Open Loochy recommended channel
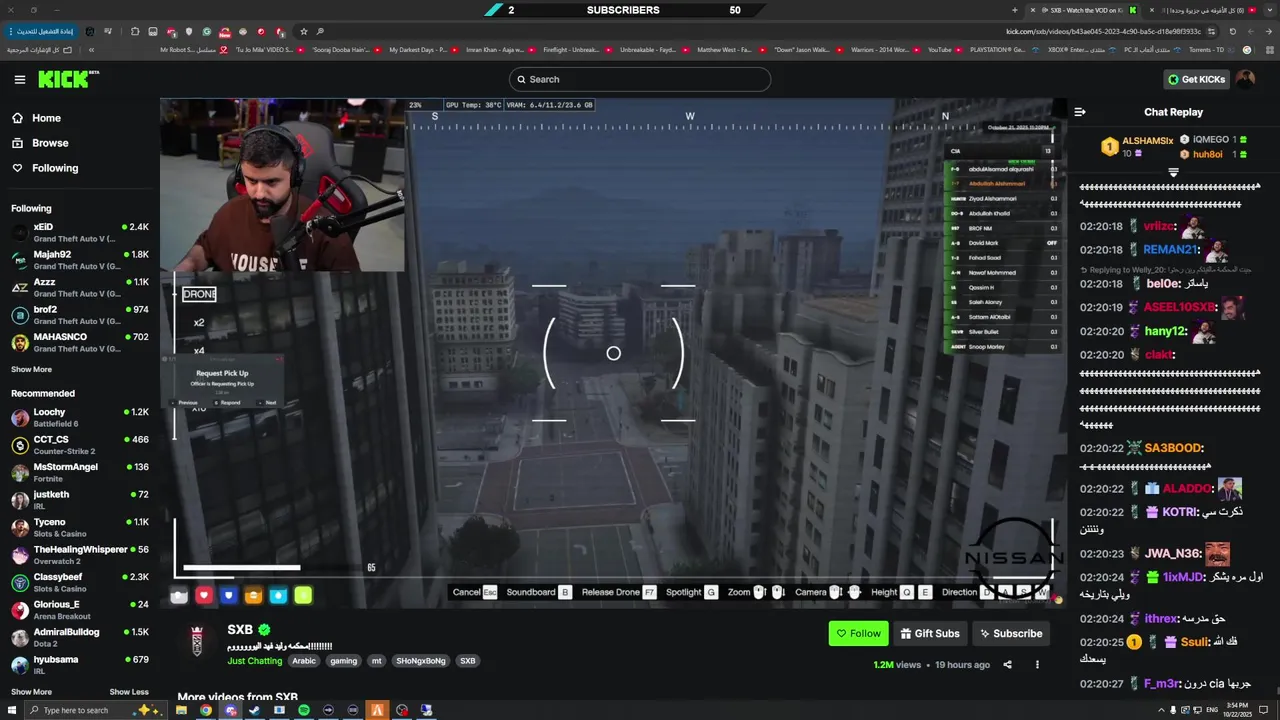The height and width of the screenshot is (720, 1280). click(80, 417)
